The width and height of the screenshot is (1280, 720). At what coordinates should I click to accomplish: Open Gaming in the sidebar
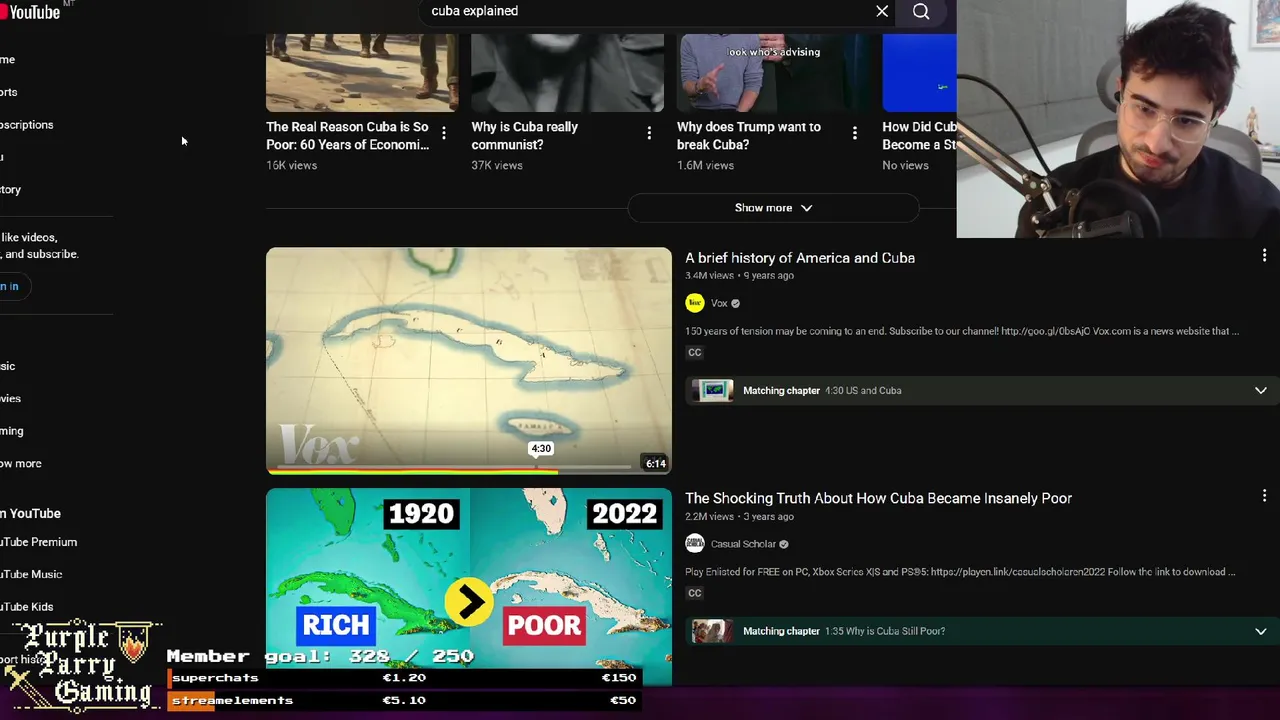[x=12, y=431]
